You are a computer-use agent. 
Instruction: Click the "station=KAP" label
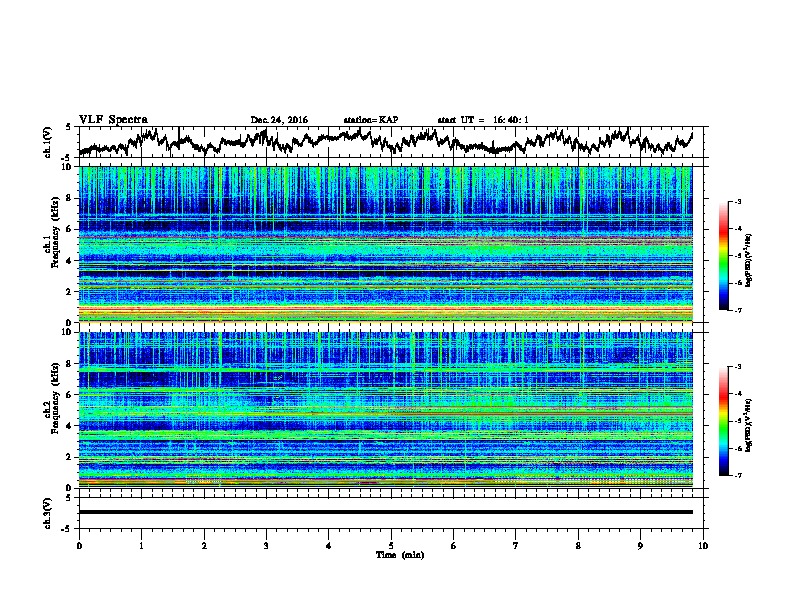(x=371, y=120)
